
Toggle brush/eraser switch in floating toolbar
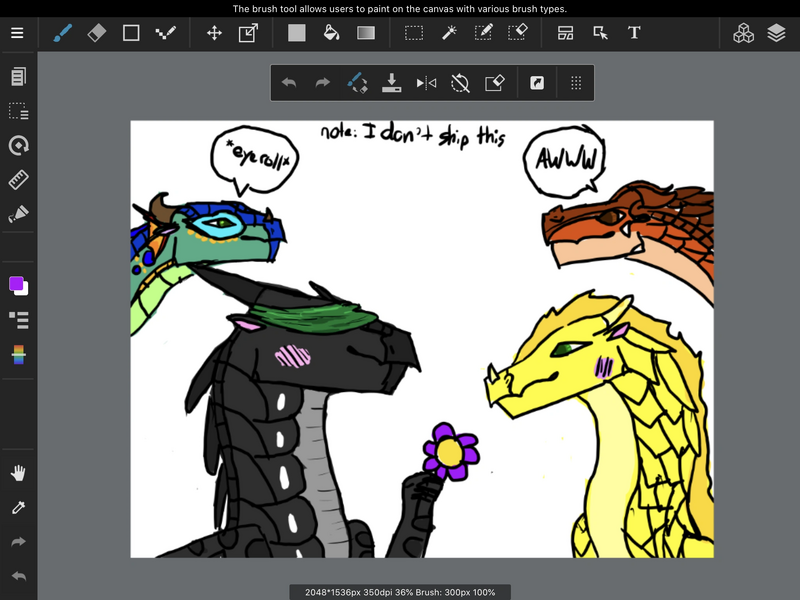[357, 83]
